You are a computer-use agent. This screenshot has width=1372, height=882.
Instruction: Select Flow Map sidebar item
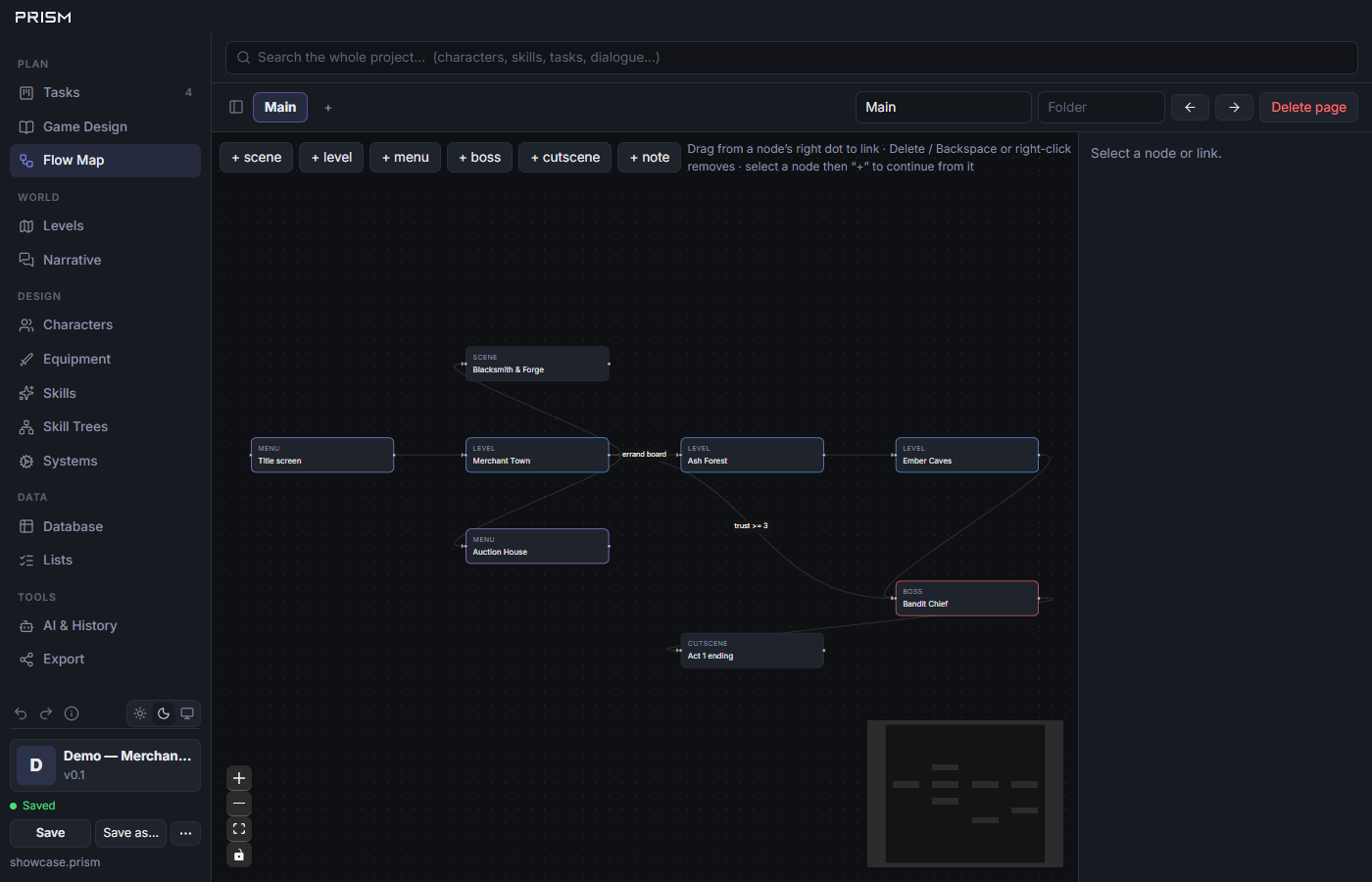[105, 160]
